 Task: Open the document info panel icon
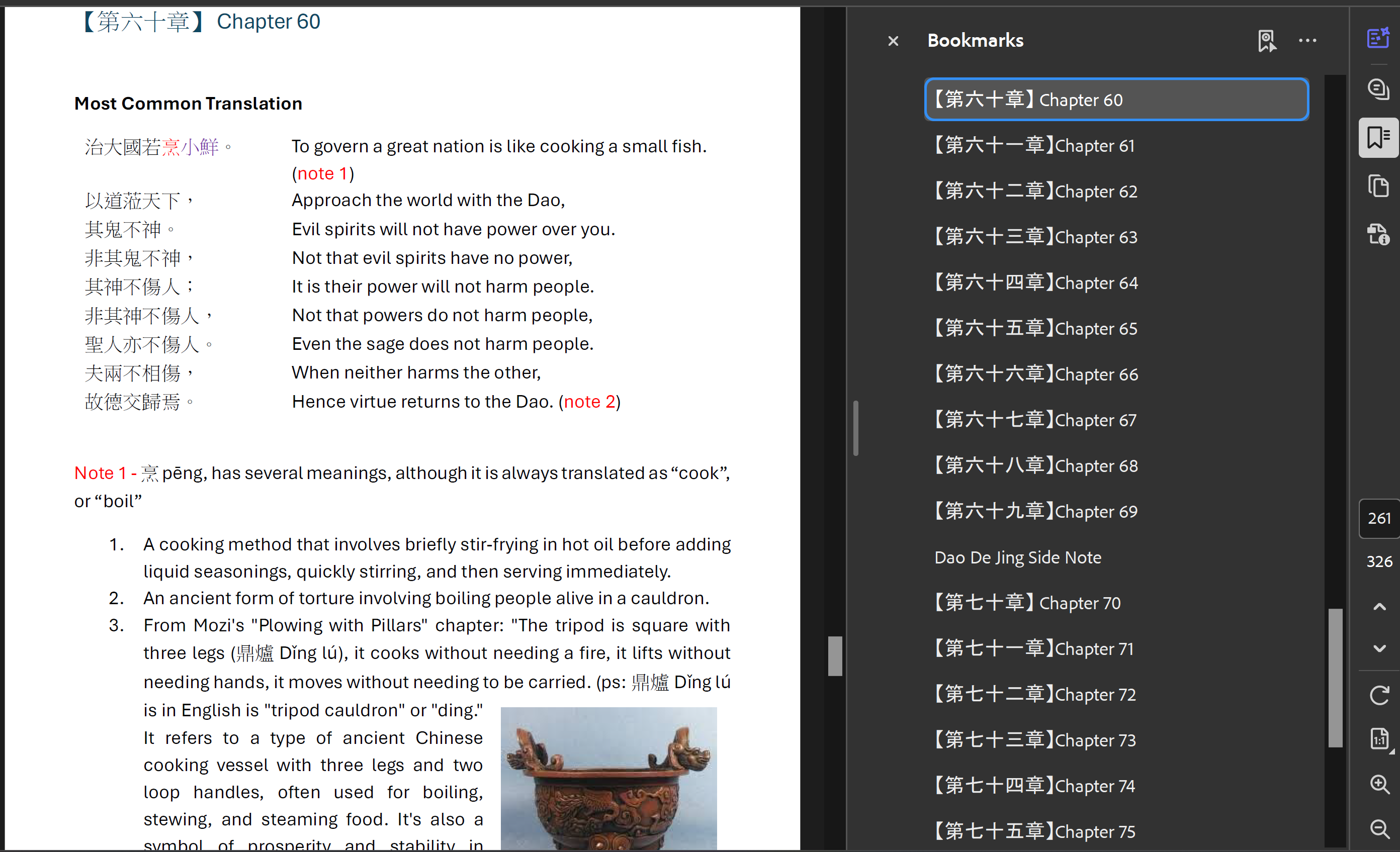(x=1378, y=234)
